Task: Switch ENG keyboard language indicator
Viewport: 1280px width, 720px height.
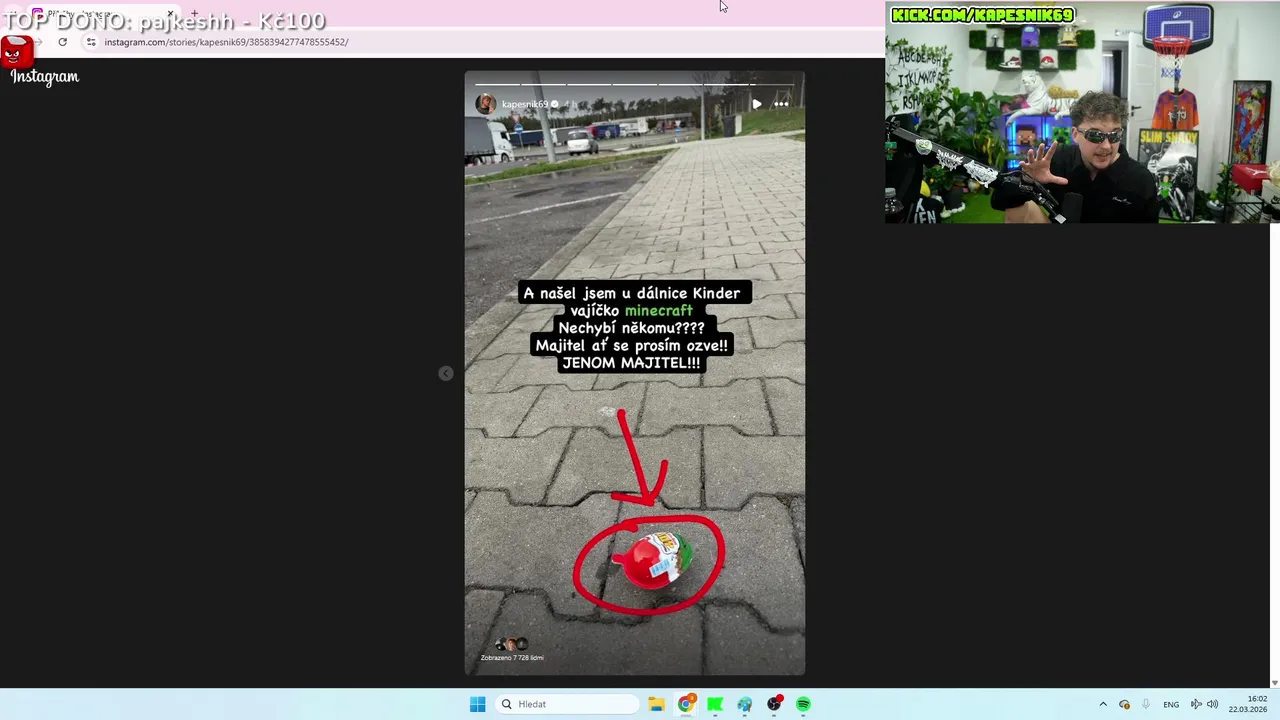Action: pyautogui.click(x=1171, y=704)
